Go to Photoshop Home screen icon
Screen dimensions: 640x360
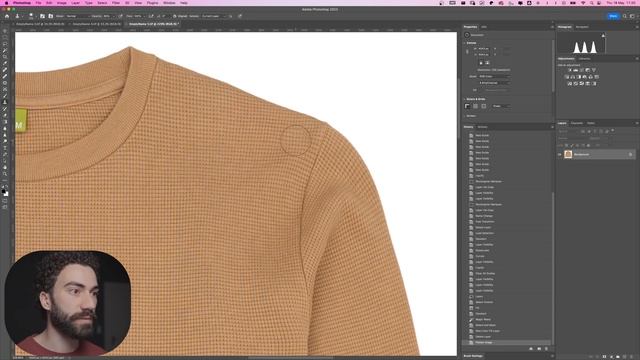click(x=7, y=16)
